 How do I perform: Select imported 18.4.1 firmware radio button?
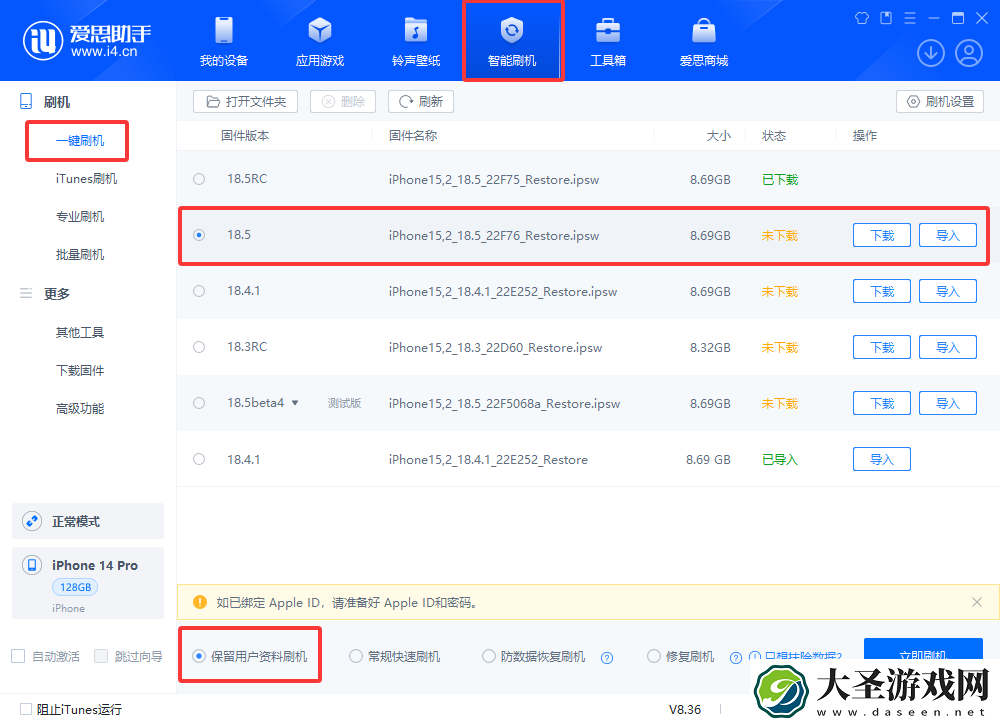point(199,459)
